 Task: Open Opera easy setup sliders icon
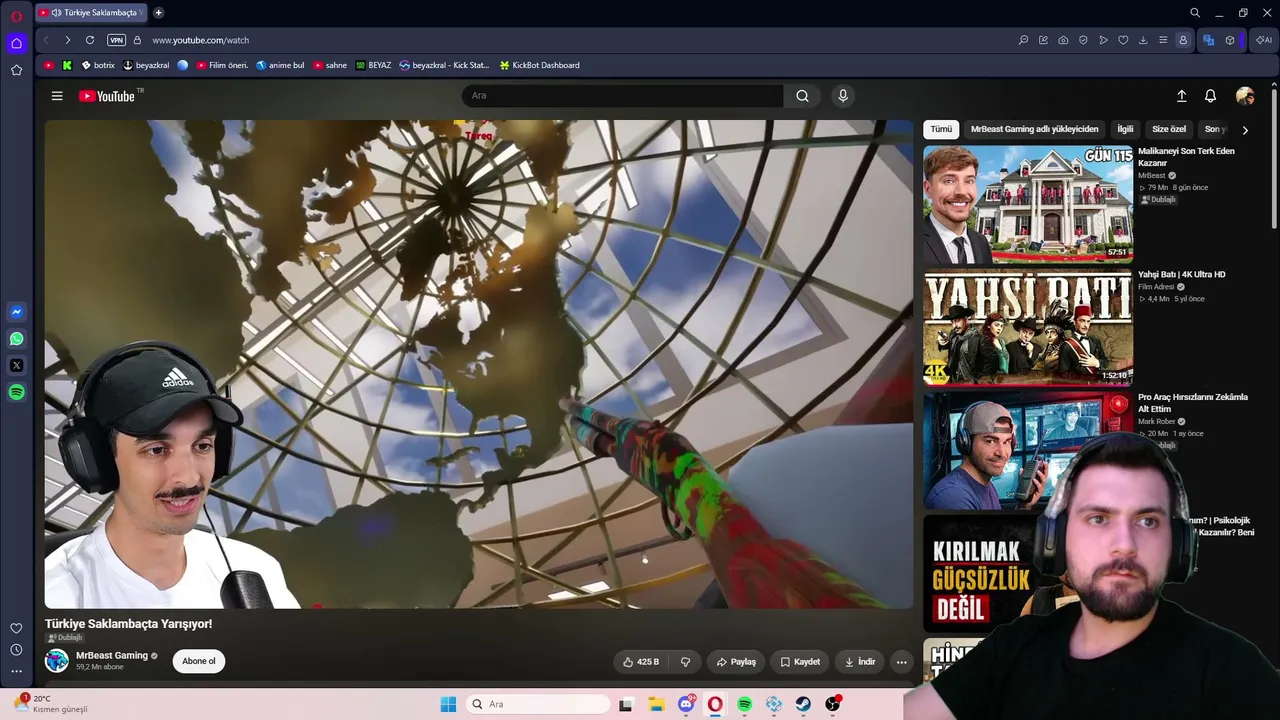pos(1163,40)
